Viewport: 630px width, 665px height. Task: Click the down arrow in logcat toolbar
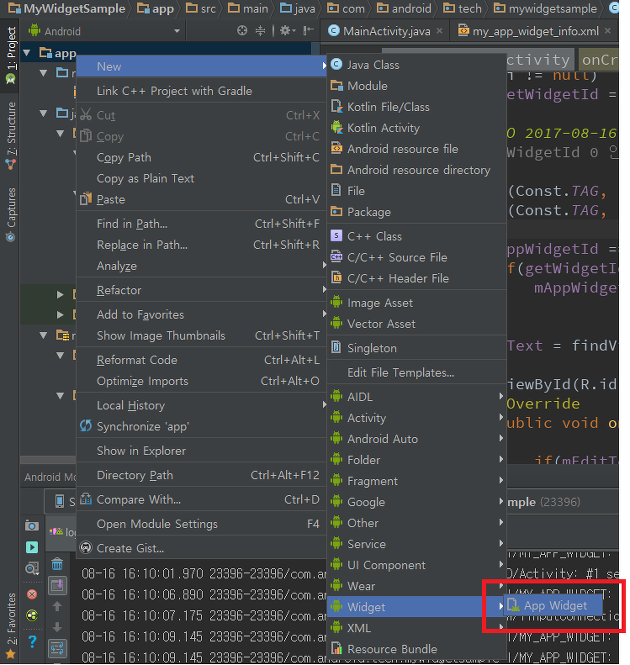click(x=57, y=627)
